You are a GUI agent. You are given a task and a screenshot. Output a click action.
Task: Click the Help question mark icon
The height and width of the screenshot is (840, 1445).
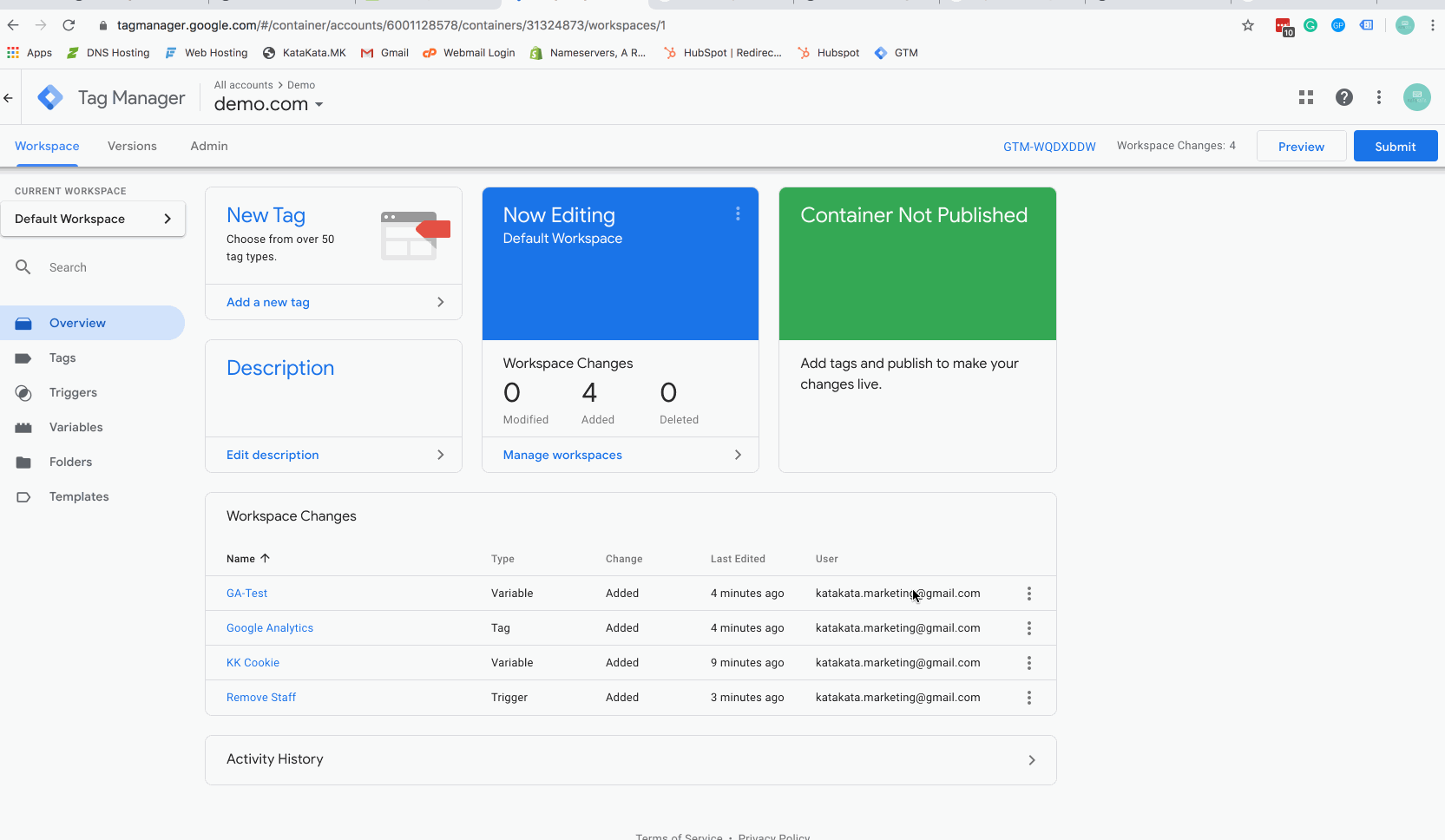pyautogui.click(x=1343, y=97)
